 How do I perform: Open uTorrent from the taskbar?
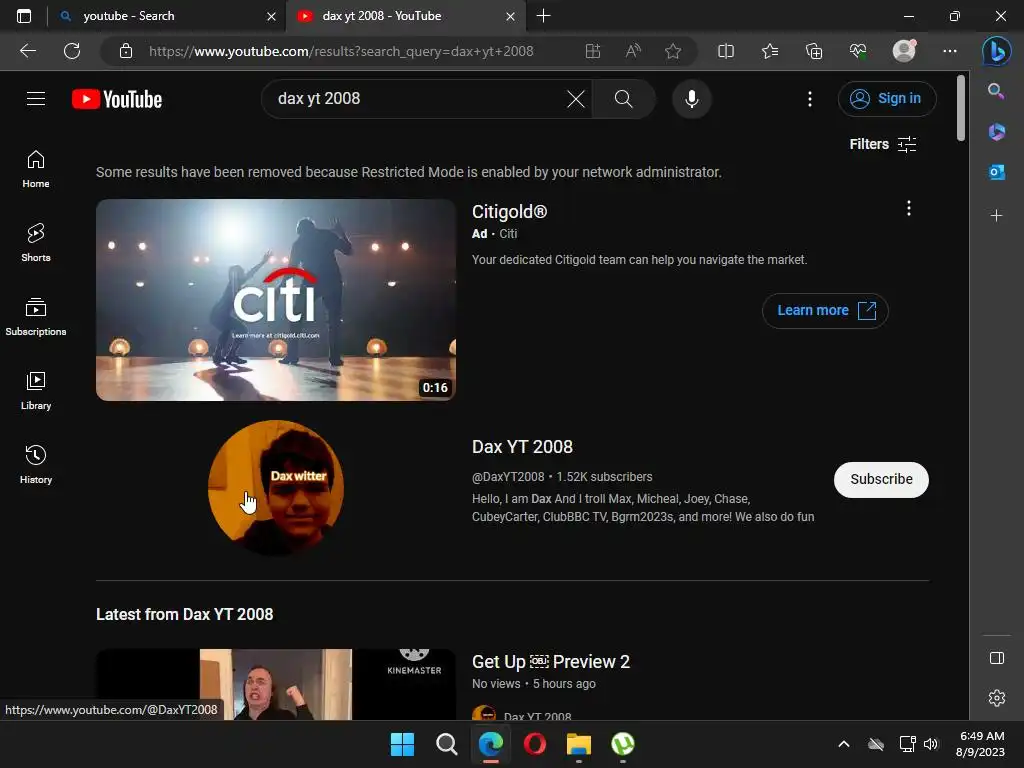(x=622, y=744)
